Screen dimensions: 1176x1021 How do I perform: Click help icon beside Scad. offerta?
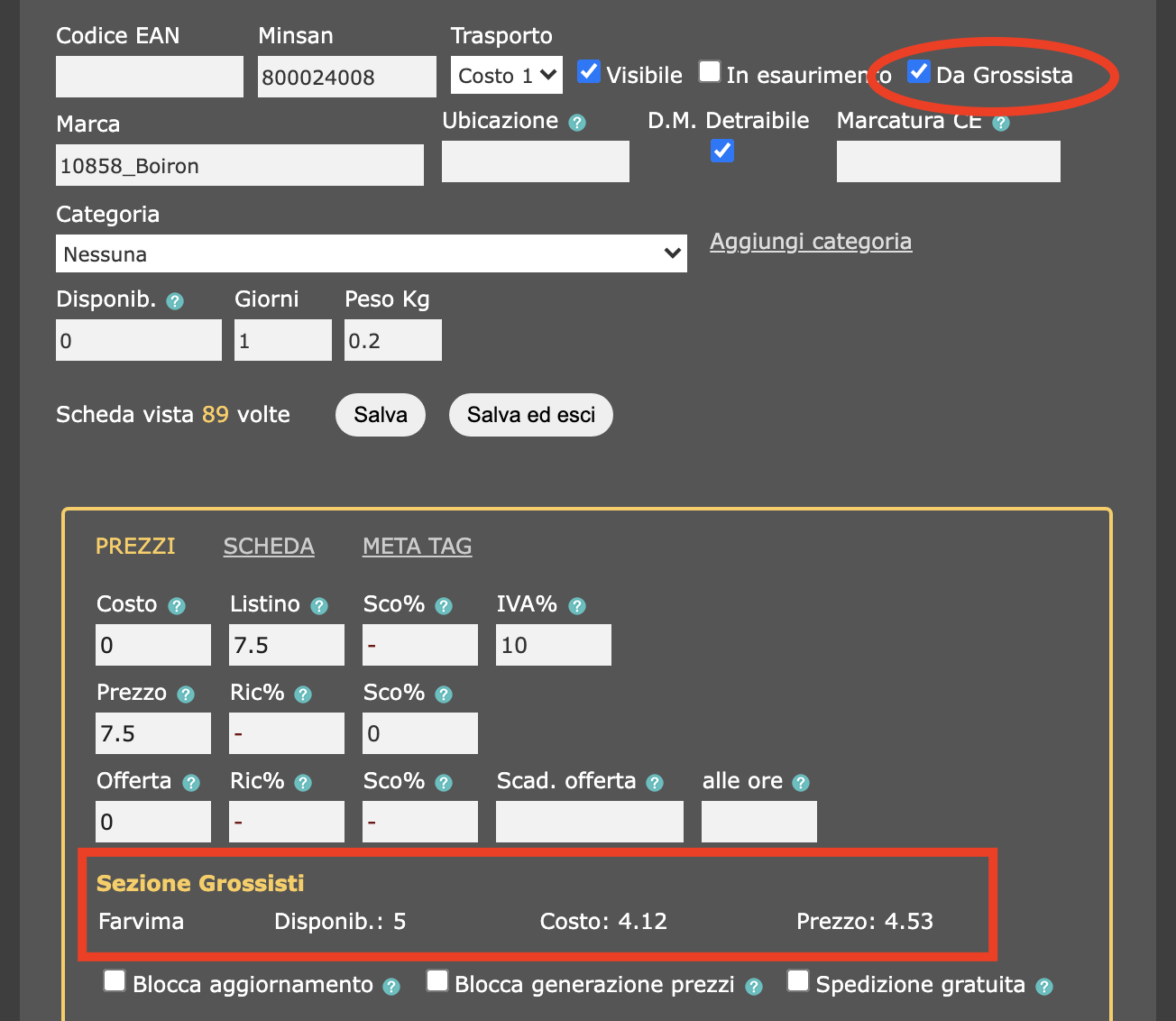click(x=655, y=783)
